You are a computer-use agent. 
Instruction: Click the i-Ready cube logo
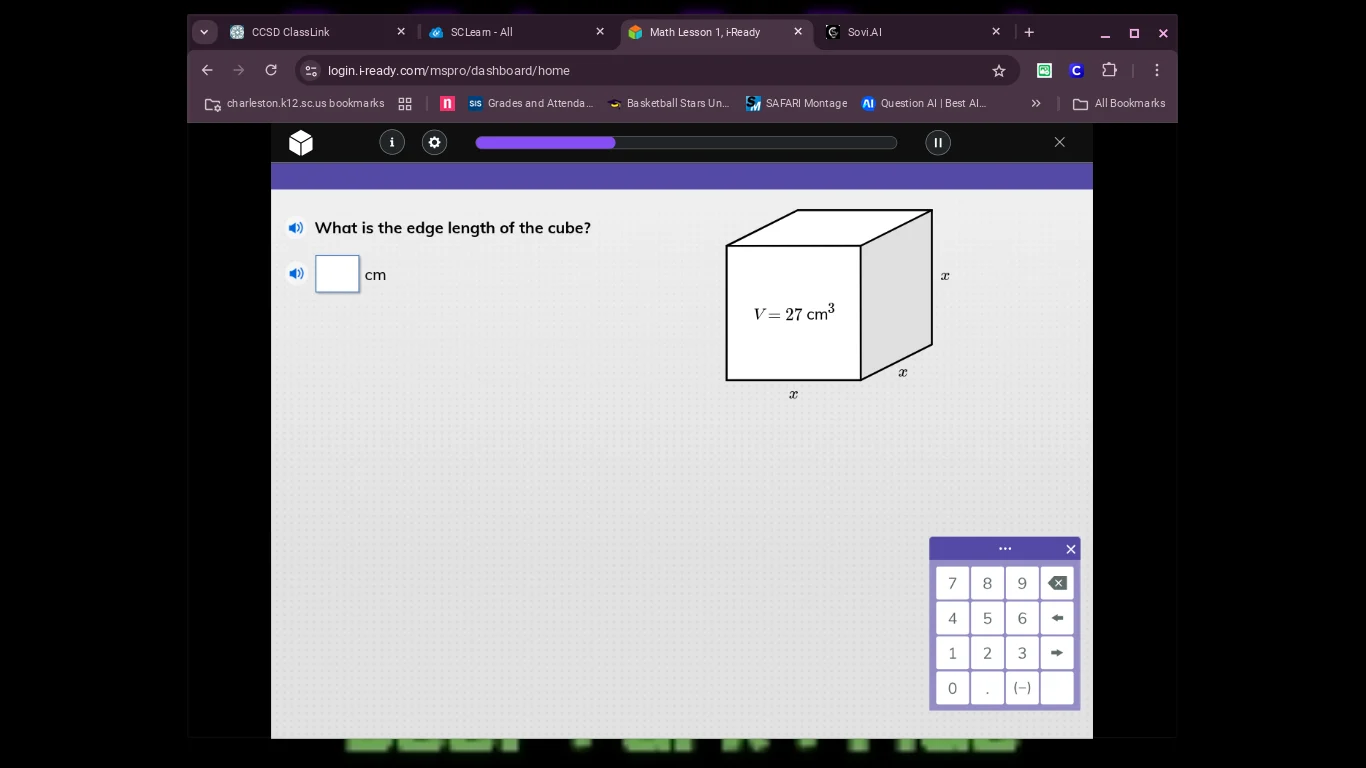[300, 142]
